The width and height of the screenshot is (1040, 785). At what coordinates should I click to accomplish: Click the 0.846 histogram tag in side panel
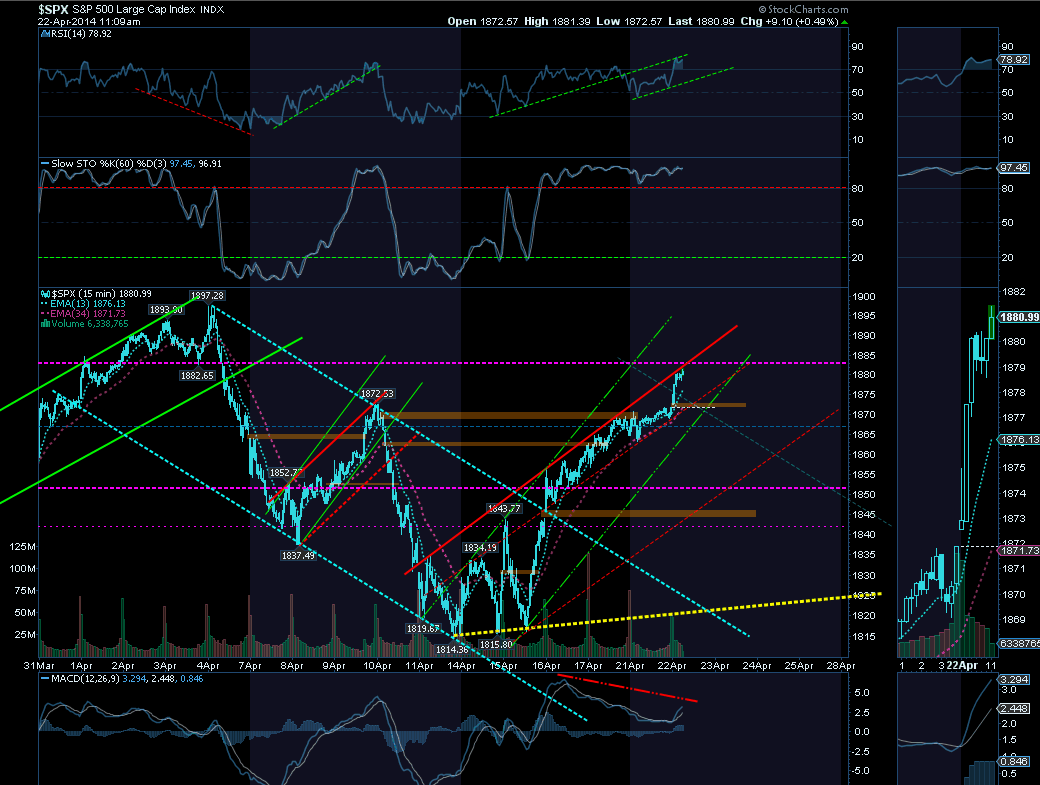[1014, 761]
